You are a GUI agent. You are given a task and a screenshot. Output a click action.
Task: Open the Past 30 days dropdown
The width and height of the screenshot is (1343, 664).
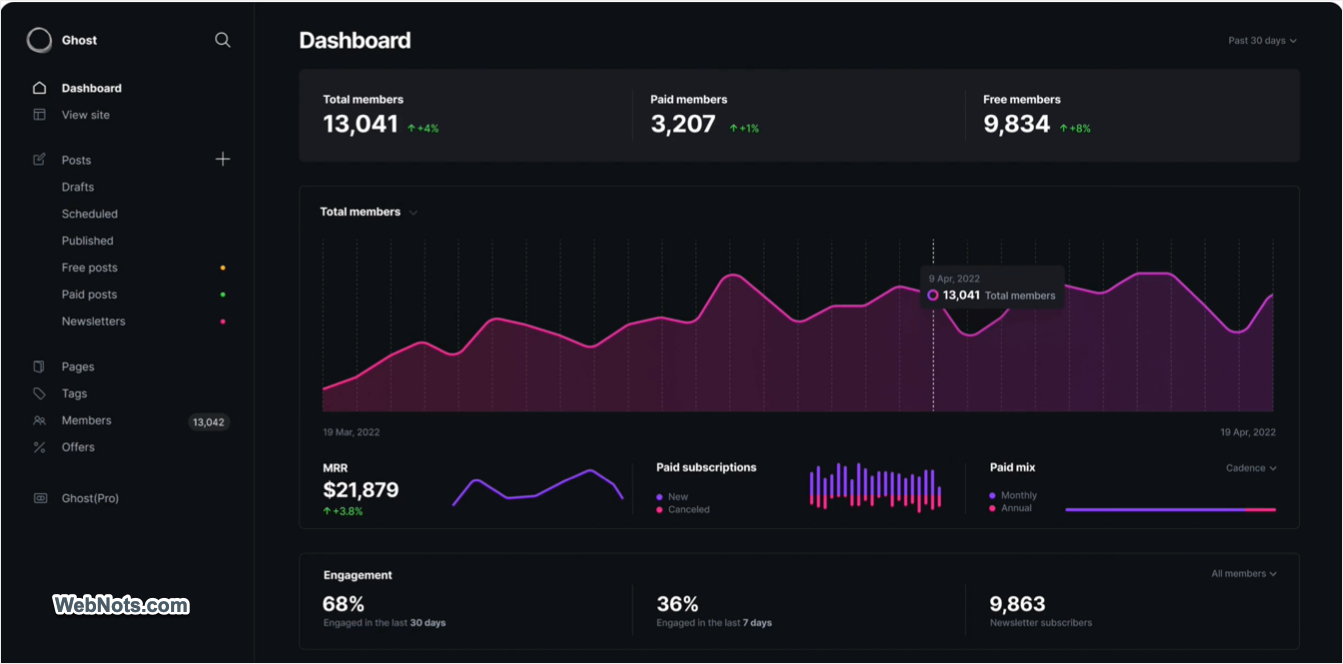pyautogui.click(x=1262, y=41)
